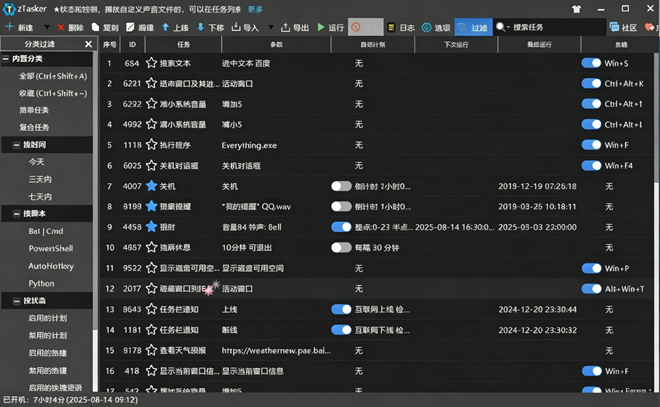Sort by the ID column header
This screenshot has height=407, width=660.
(132, 44)
